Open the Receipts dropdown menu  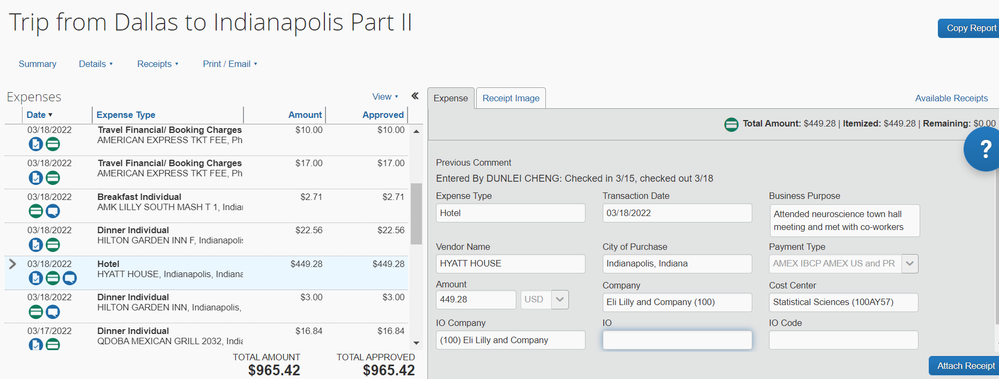[x=157, y=64]
